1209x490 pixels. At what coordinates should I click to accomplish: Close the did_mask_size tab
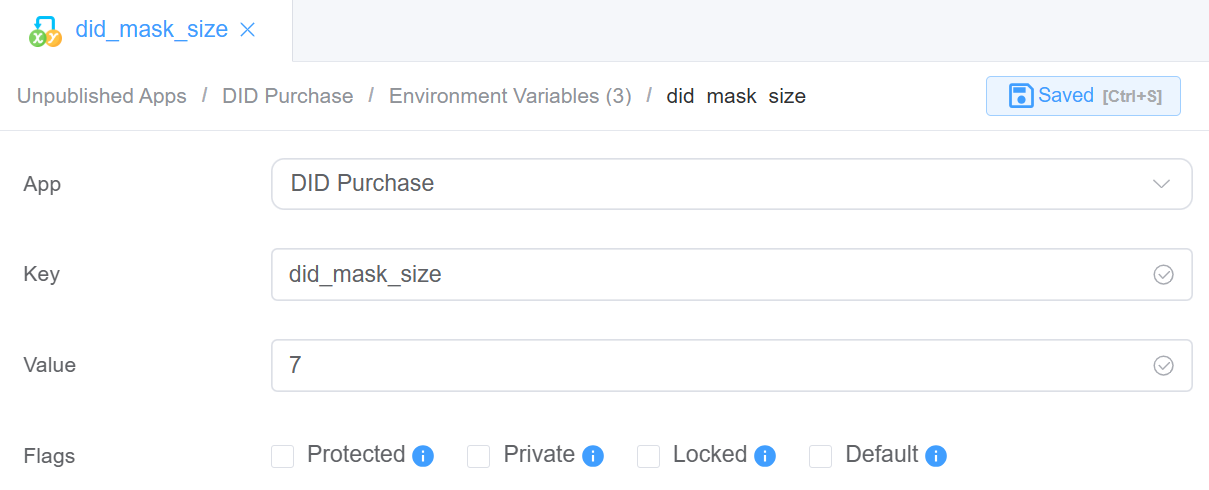(247, 30)
